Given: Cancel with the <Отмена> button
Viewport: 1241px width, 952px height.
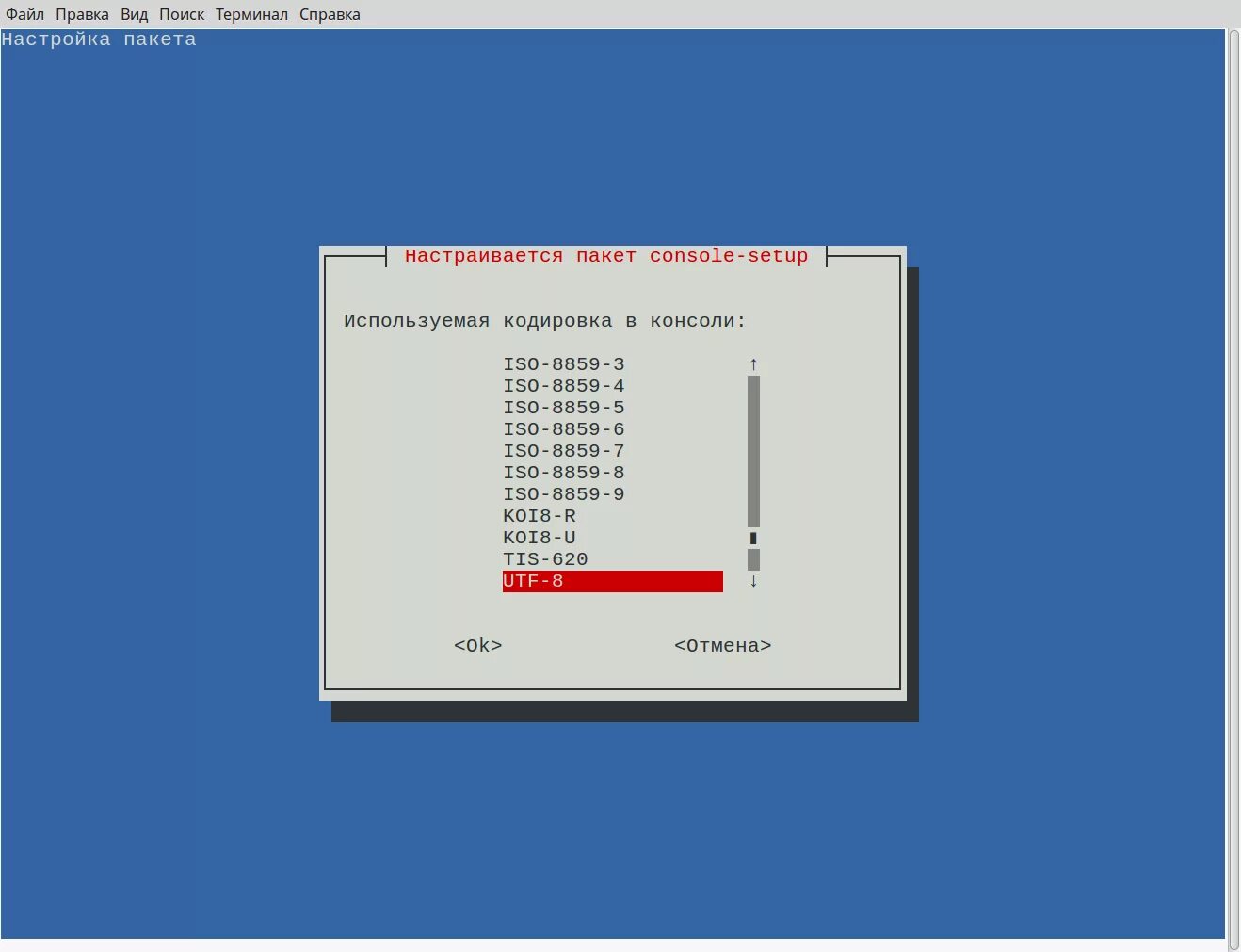Looking at the screenshot, I should coord(723,646).
